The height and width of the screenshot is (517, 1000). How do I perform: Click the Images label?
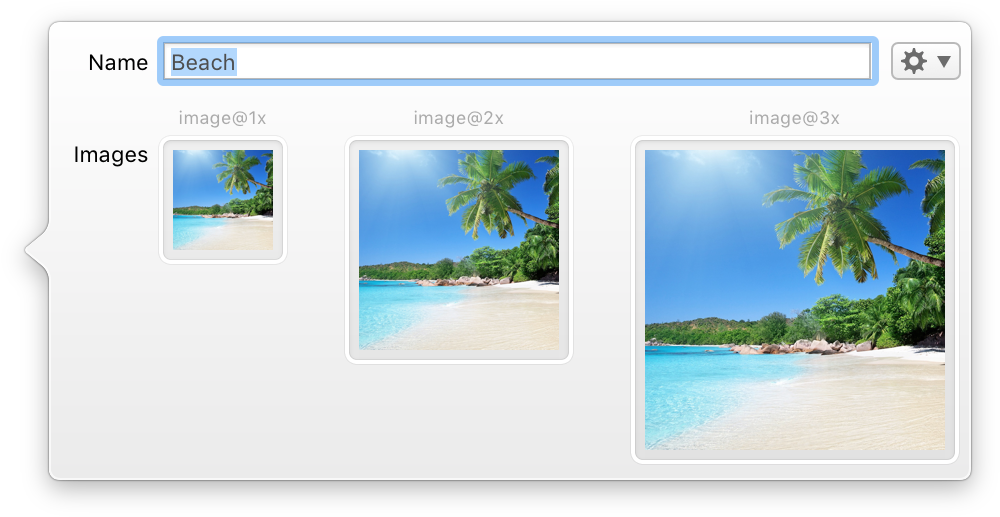(111, 155)
